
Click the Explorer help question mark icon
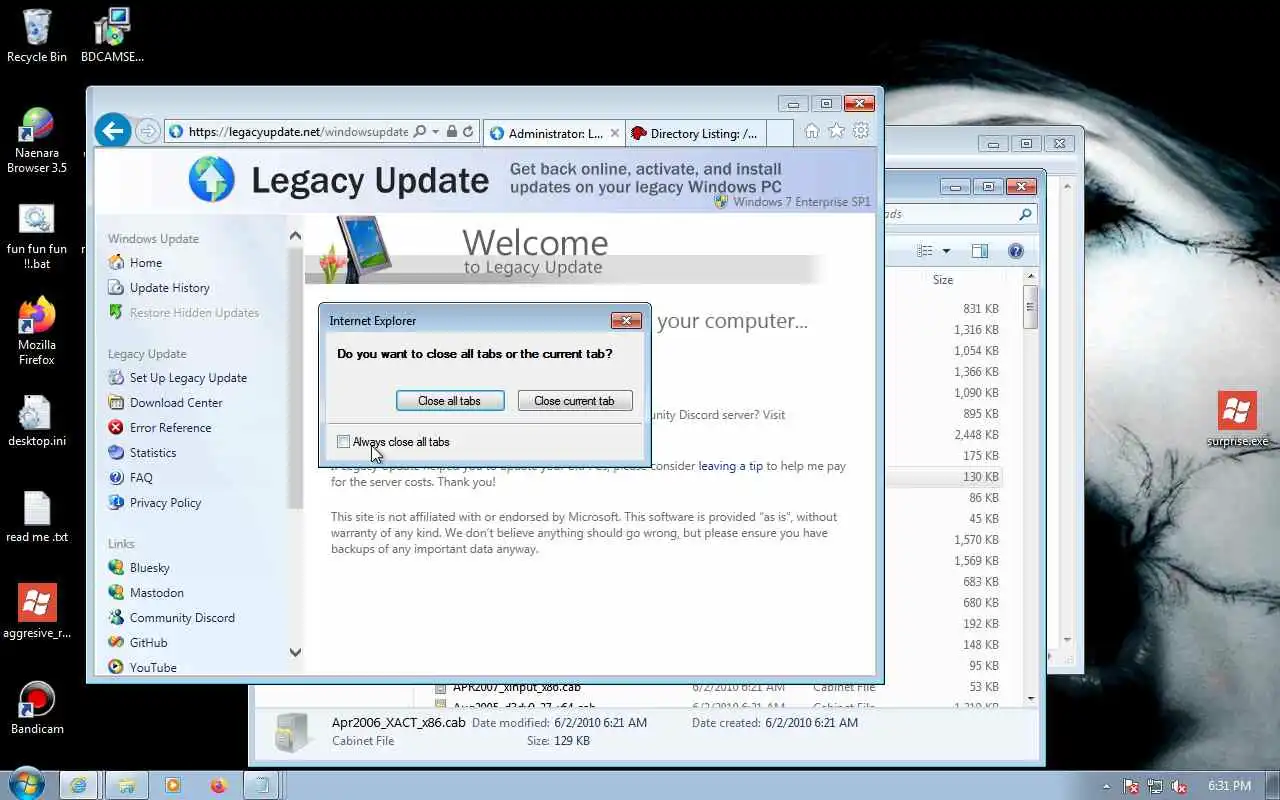pos(1016,251)
